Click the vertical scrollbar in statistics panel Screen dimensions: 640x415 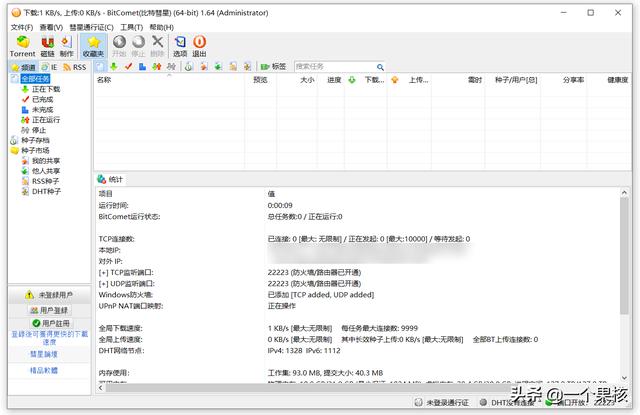(624, 255)
